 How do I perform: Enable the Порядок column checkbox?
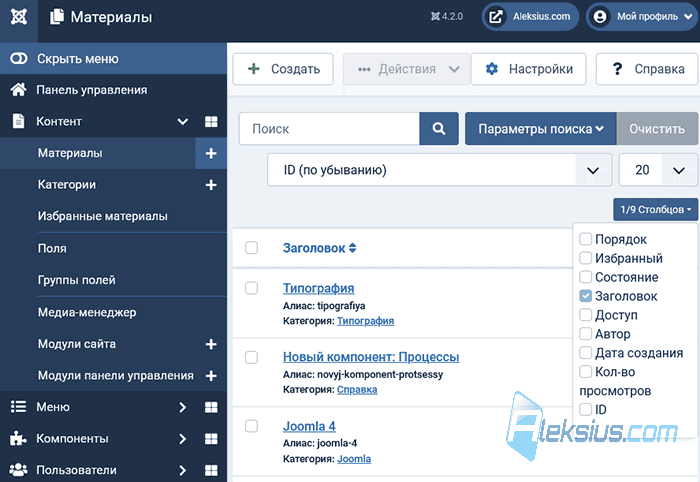pos(585,239)
